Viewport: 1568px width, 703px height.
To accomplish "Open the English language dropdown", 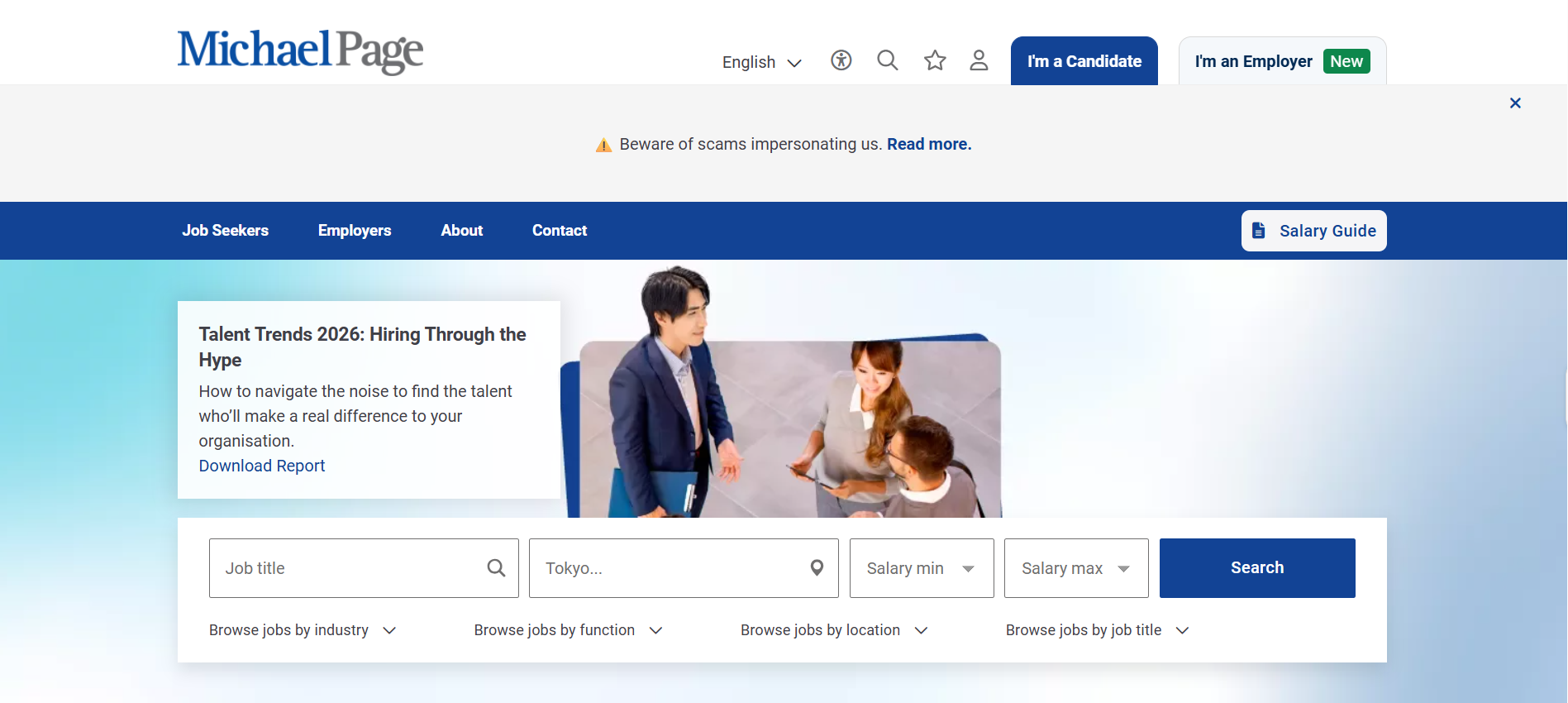I will pyautogui.click(x=761, y=62).
